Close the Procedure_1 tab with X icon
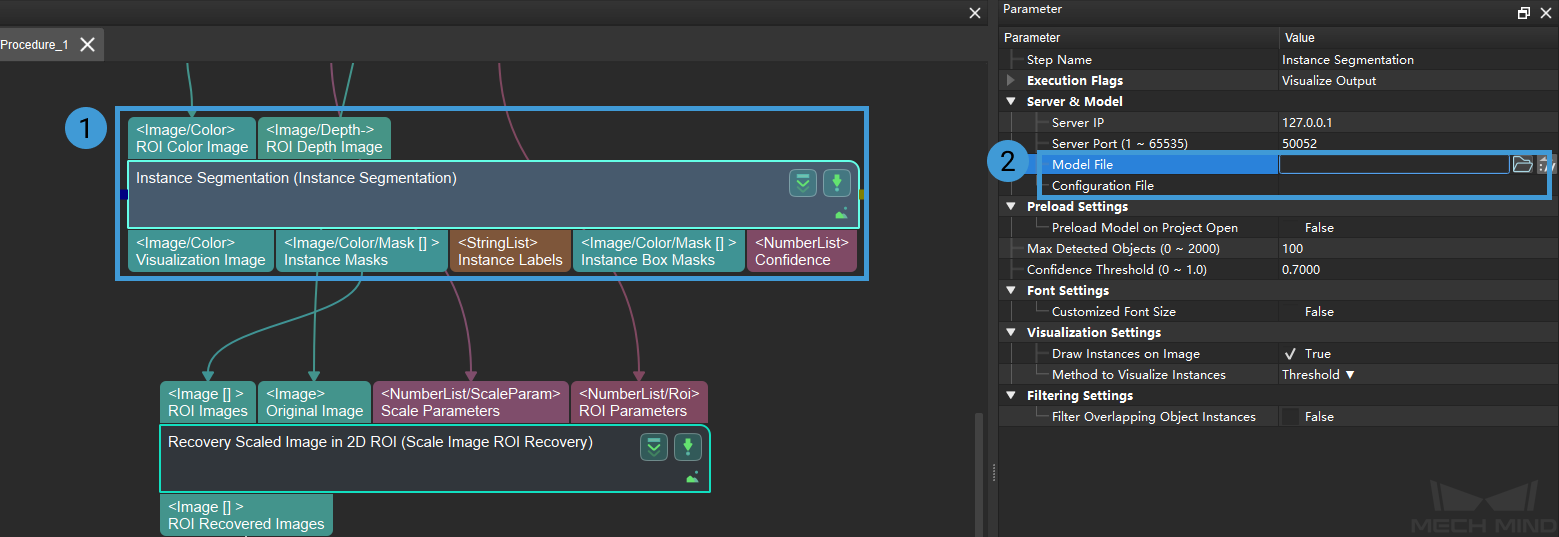 click(88, 45)
